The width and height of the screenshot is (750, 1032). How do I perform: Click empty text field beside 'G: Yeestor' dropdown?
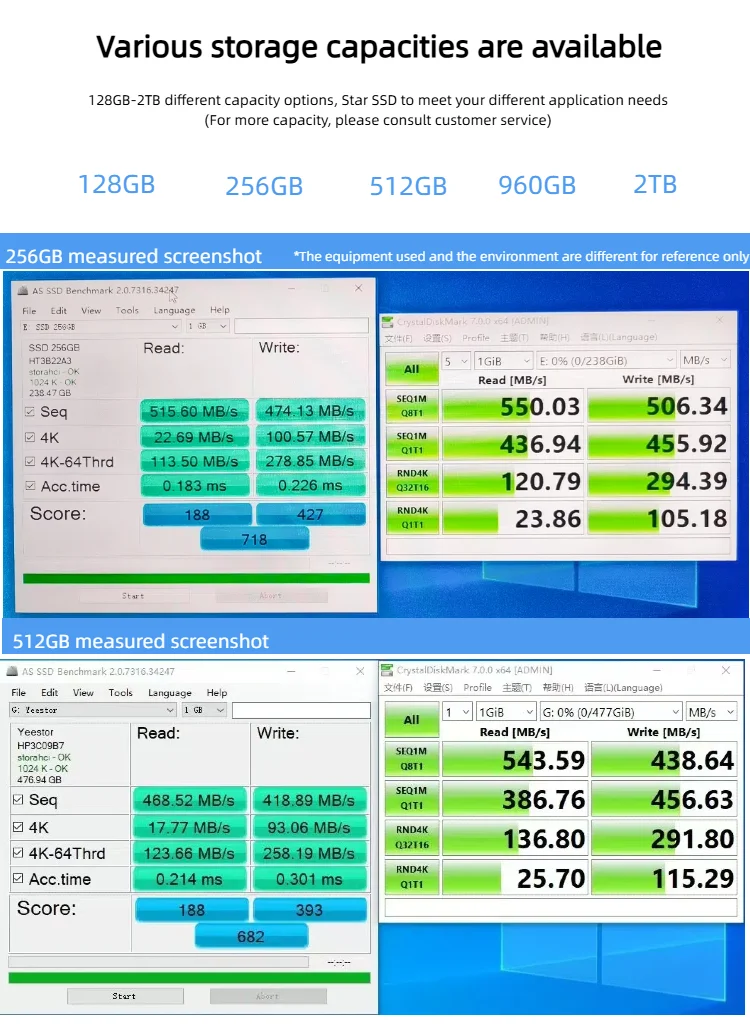pyautogui.click(x=301, y=710)
